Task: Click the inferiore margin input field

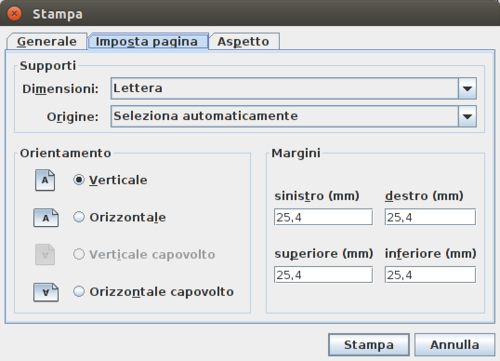Action: pyautogui.click(x=430, y=275)
